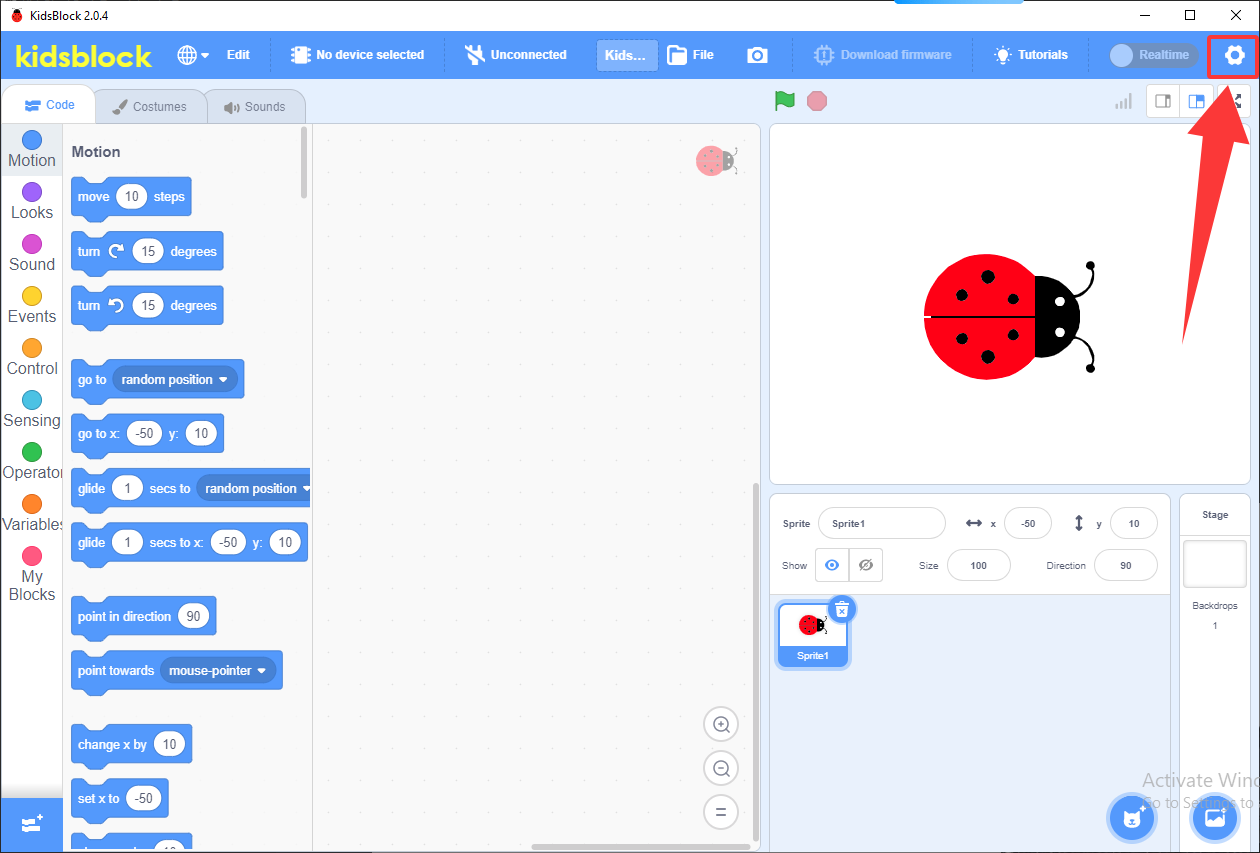This screenshot has height=853, width=1260.
Task: Hide the sprite with the crossed-eye icon
Action: [866, 565]
